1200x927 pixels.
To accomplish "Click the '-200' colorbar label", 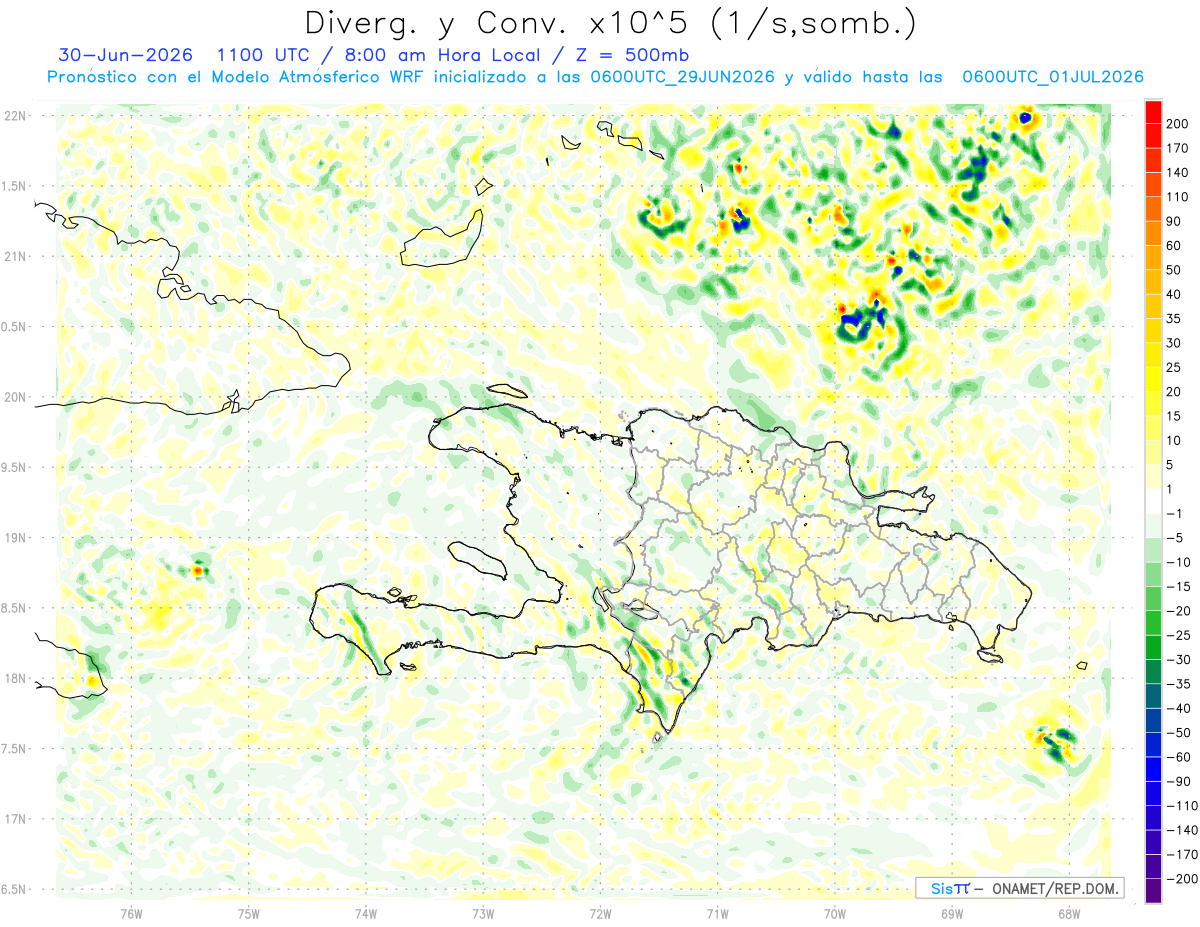I will (1182, 879).
